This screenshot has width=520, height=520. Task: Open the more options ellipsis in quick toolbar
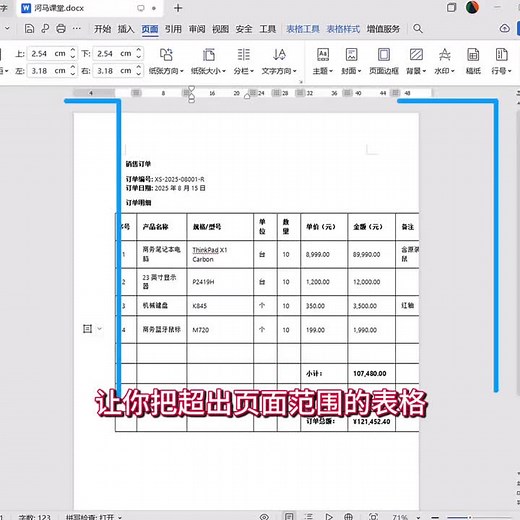76,29
